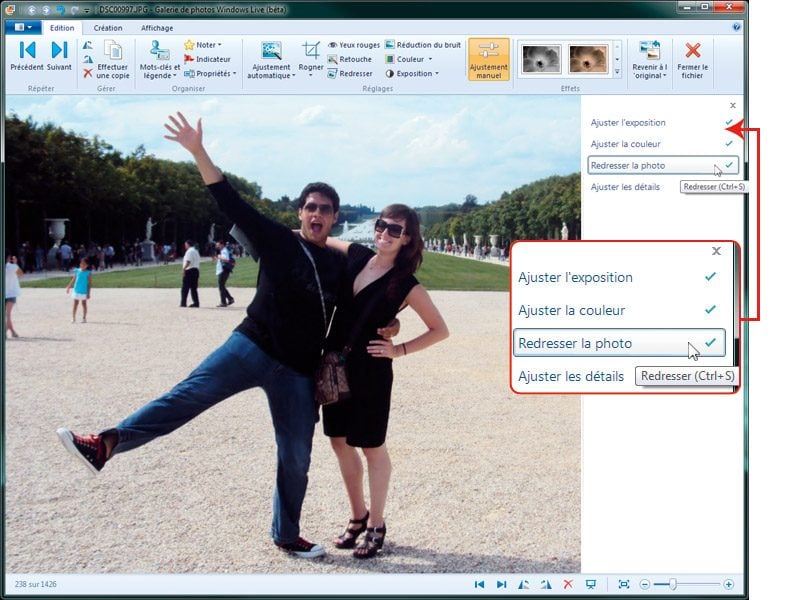The height and width of the screenshot is (600, 800).
Task: Go to the previous photo with Précédent
Action: pyautogui.click(x=27, y=55)
